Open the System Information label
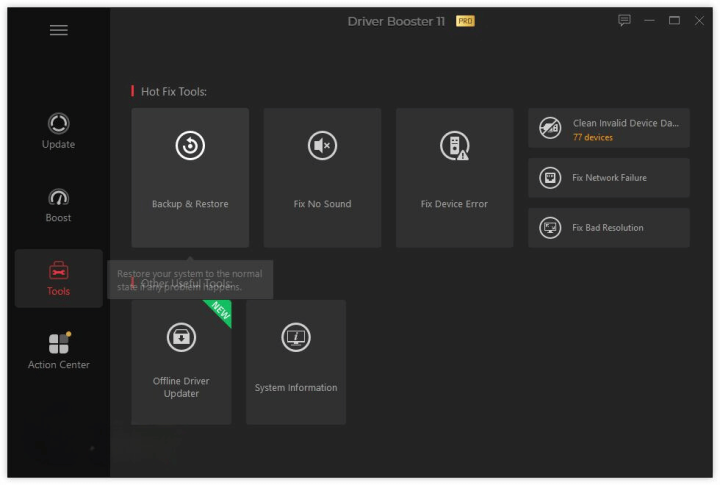Image resolution: width=720 pixels, height=485 pixels. pyautogui.click(x=296, y=388)
